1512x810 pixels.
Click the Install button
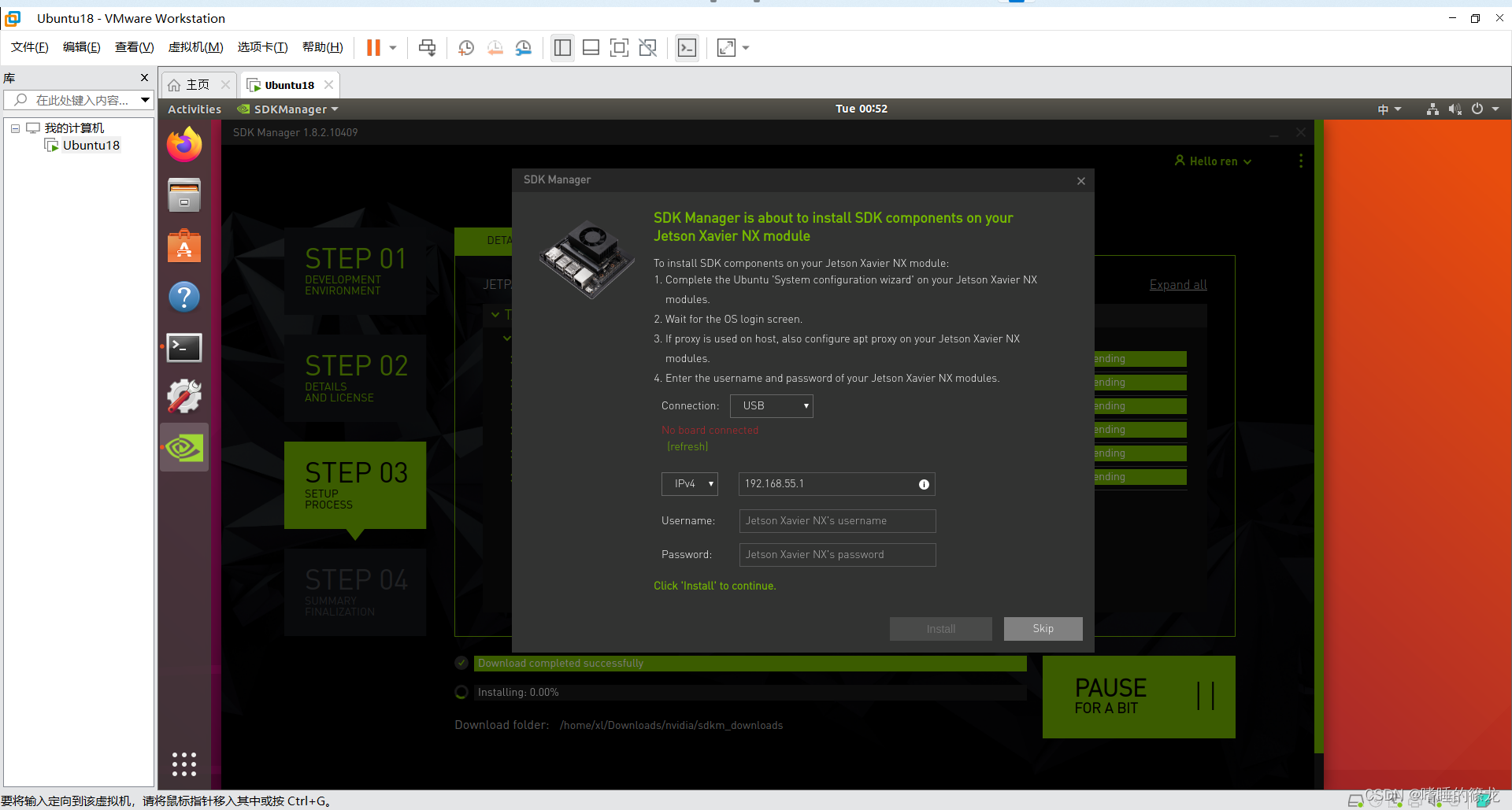pyautogui.click(x=940, y=628)
